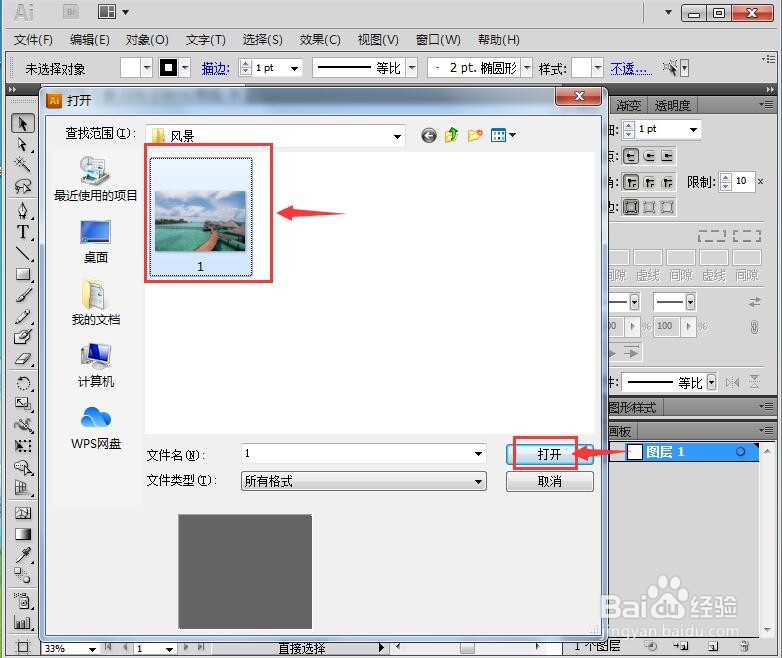The height and width of the screenshot is (658, 782).
Task: Click the miter limit (限制) value field
Action: tap(743, 181)
